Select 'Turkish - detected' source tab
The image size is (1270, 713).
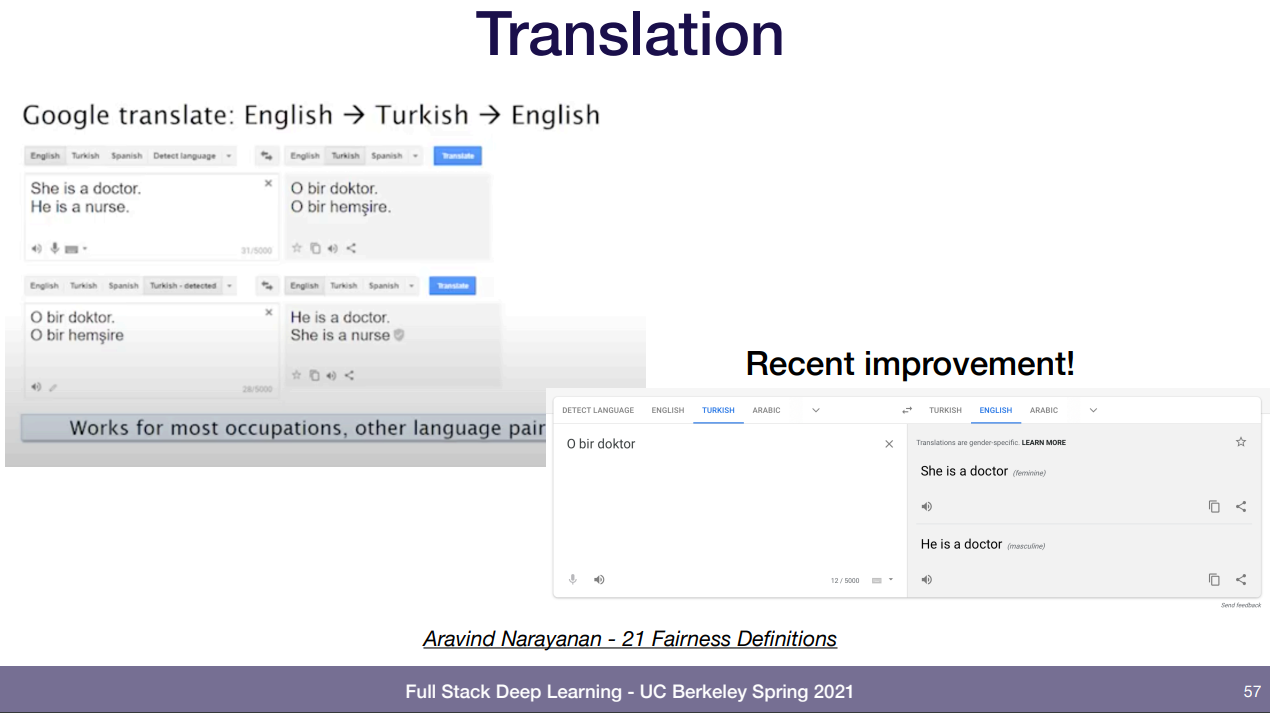point(183,286)
